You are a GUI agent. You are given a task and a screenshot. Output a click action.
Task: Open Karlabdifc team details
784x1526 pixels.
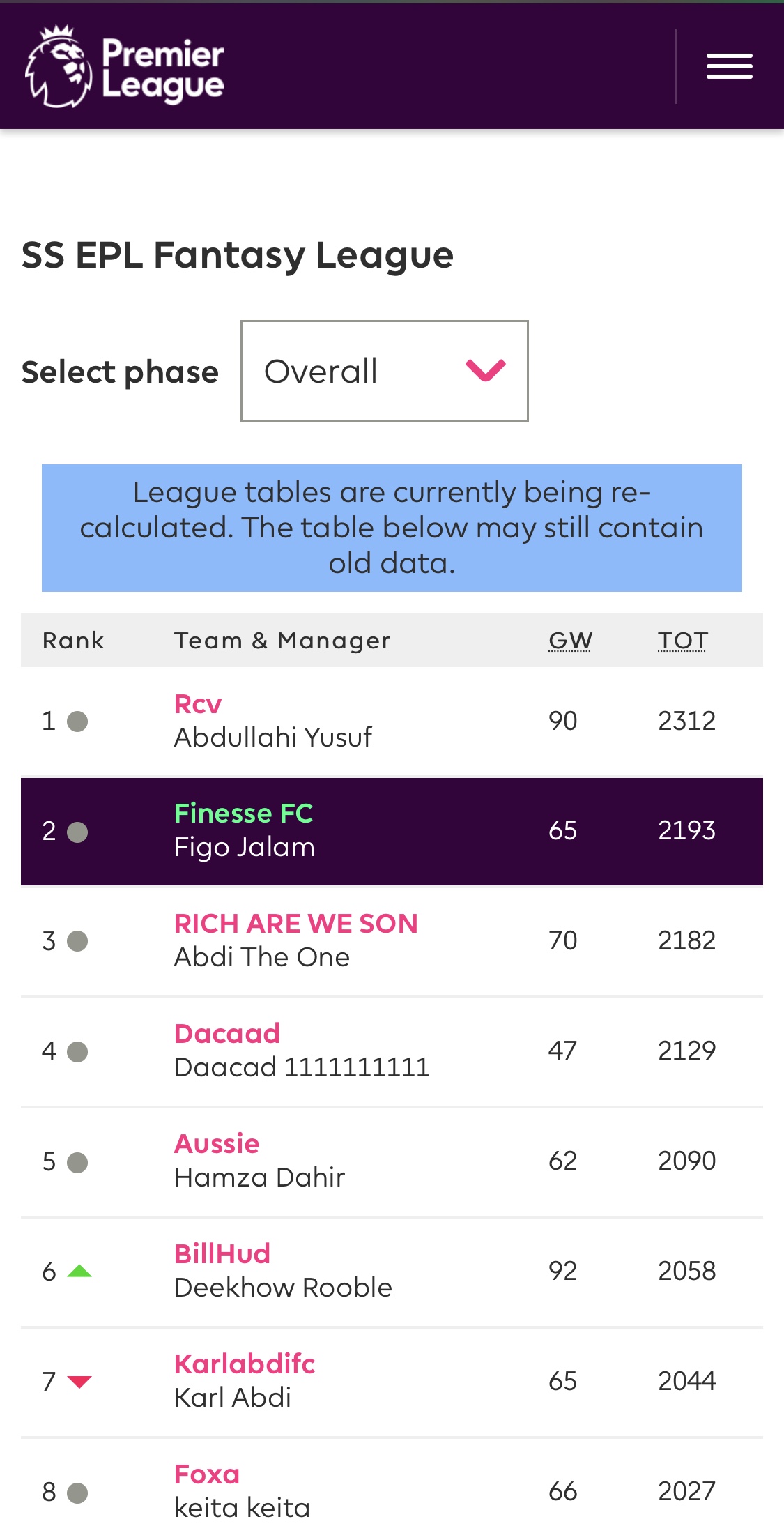click(x=245, y=1364)
